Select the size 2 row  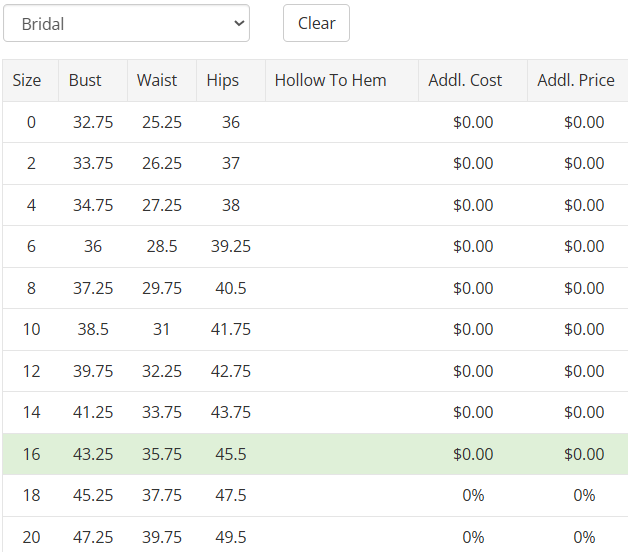(315, 163)
